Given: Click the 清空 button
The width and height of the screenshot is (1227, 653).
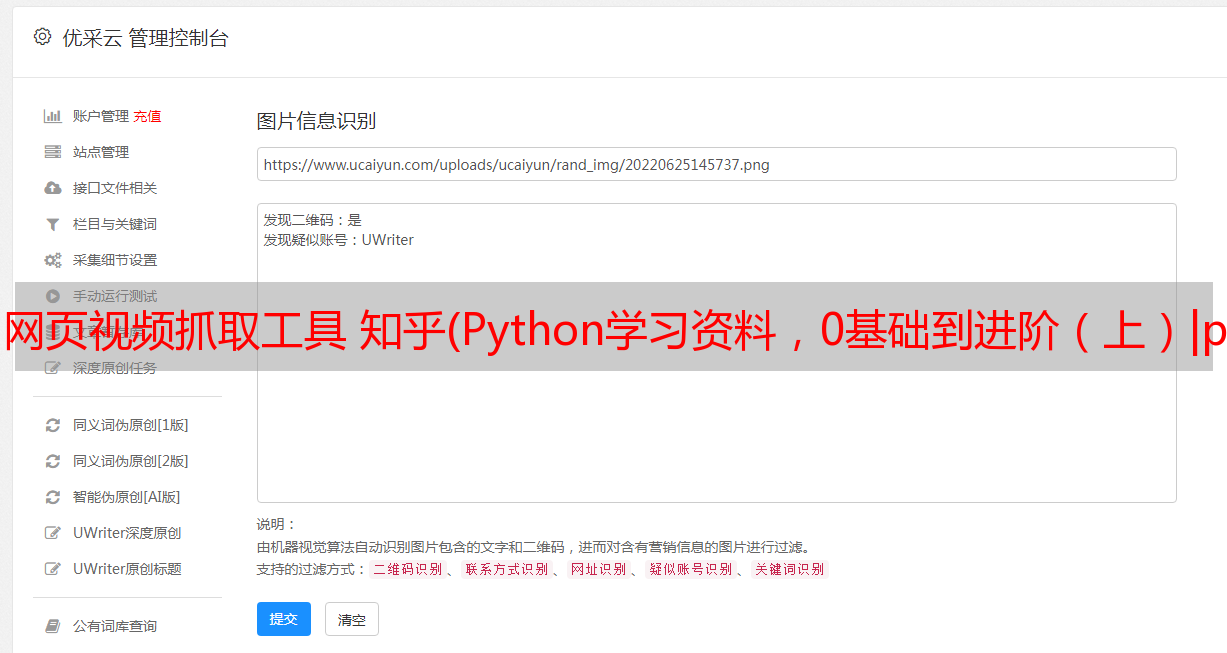Looking at the screenshot, I should [352, 619].
